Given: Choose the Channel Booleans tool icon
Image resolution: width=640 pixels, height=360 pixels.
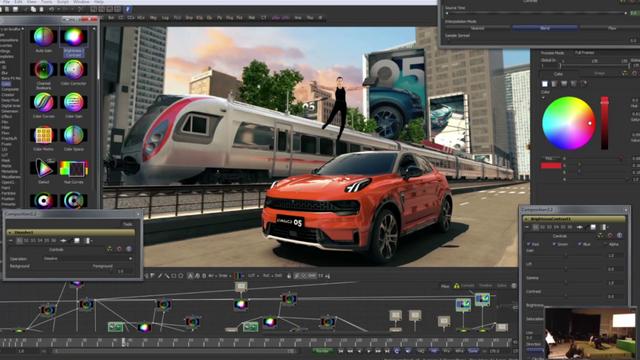Looking at the screenshot, I should 44,70.
